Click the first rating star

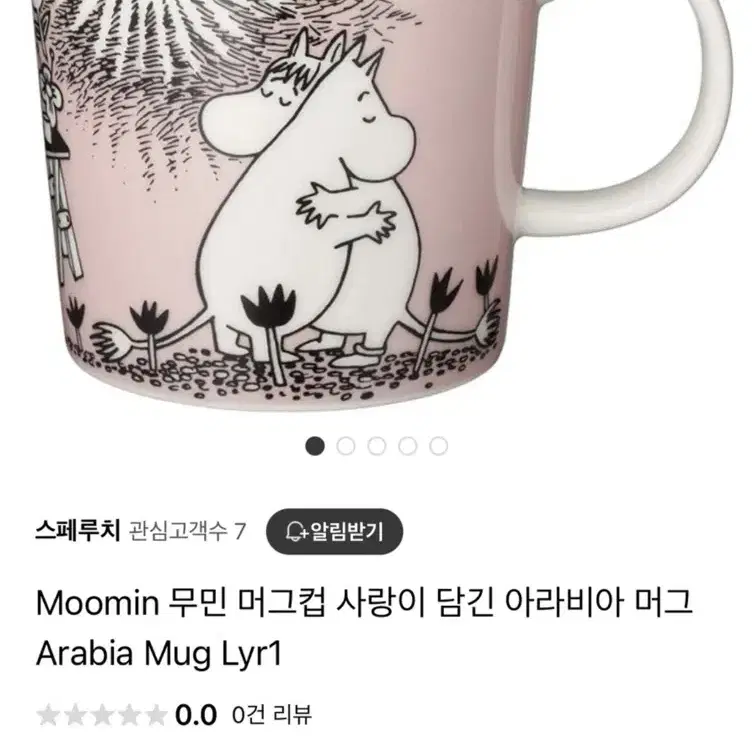click(x=48, y=715)
